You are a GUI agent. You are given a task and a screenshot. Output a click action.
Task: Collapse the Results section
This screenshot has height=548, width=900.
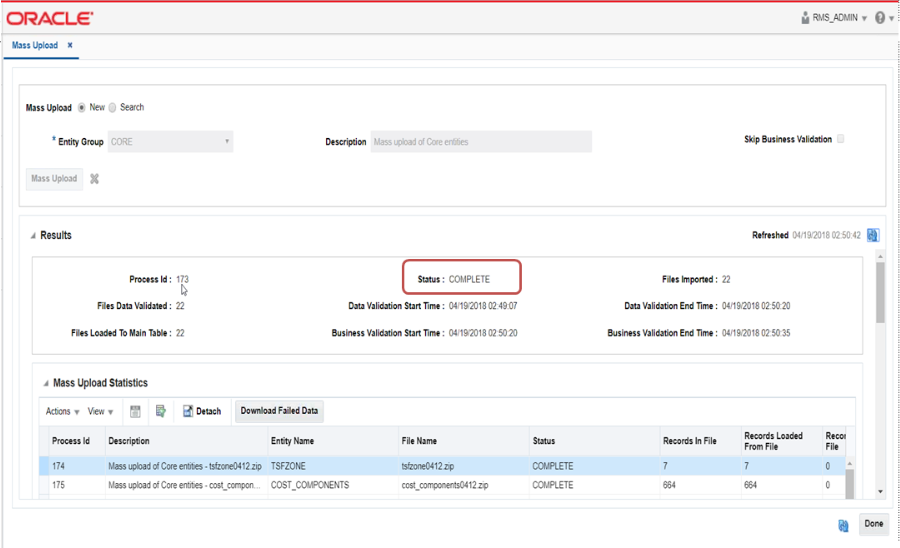33,236
